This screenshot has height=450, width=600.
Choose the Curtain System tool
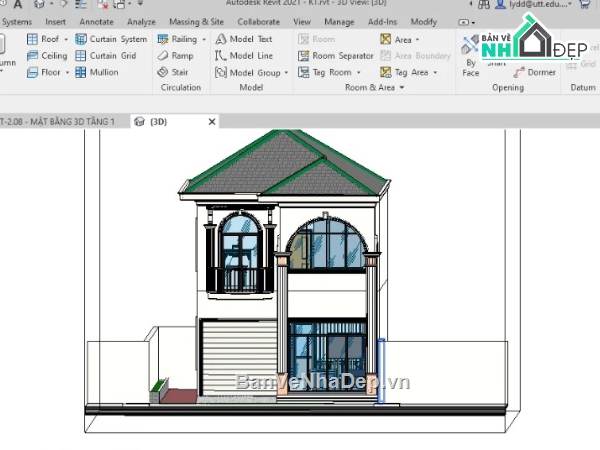click(x=111, y=39)
